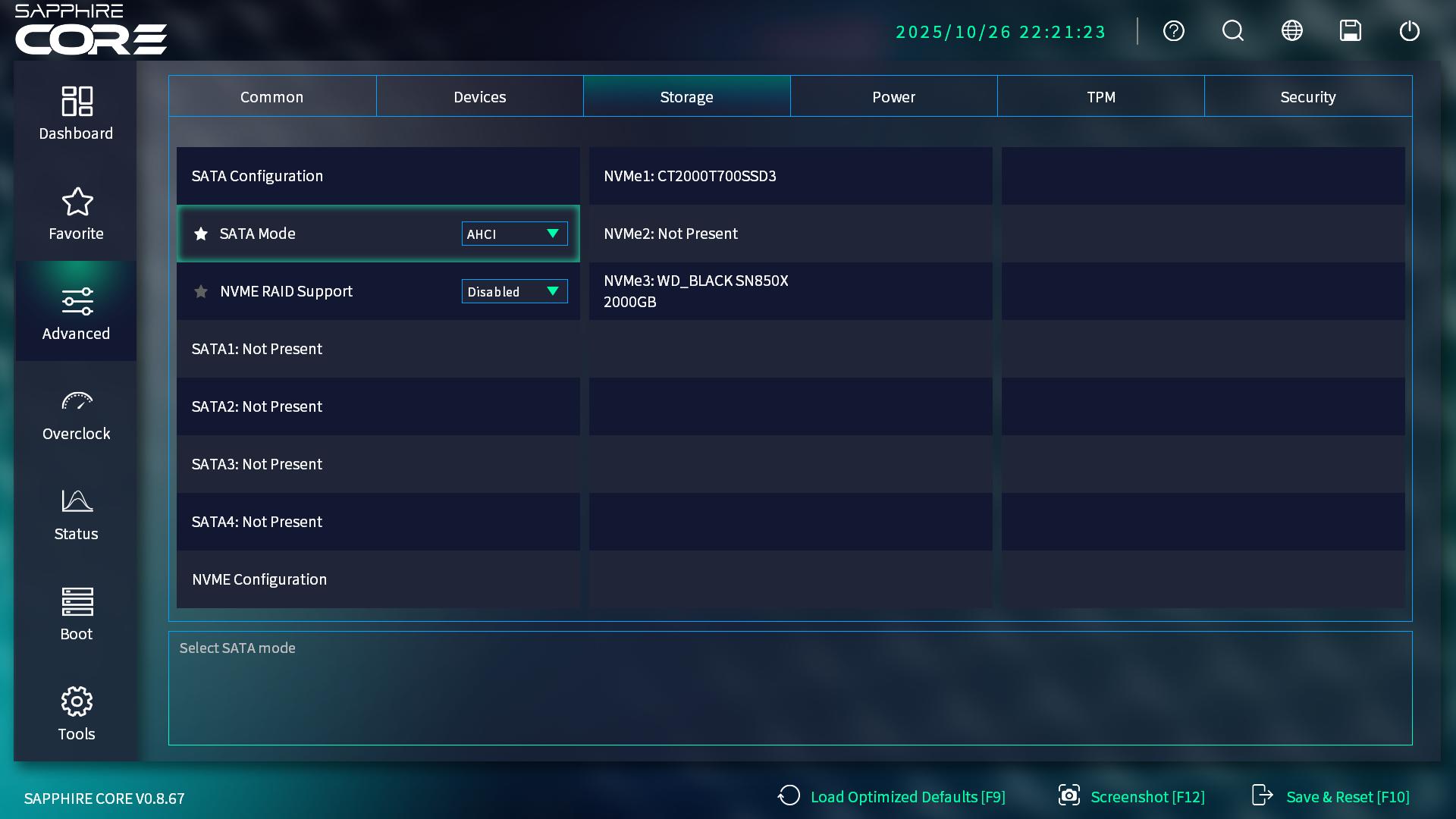Open the Dashboard section in the sidebar
1456x819 pixels.
(76, 114)
